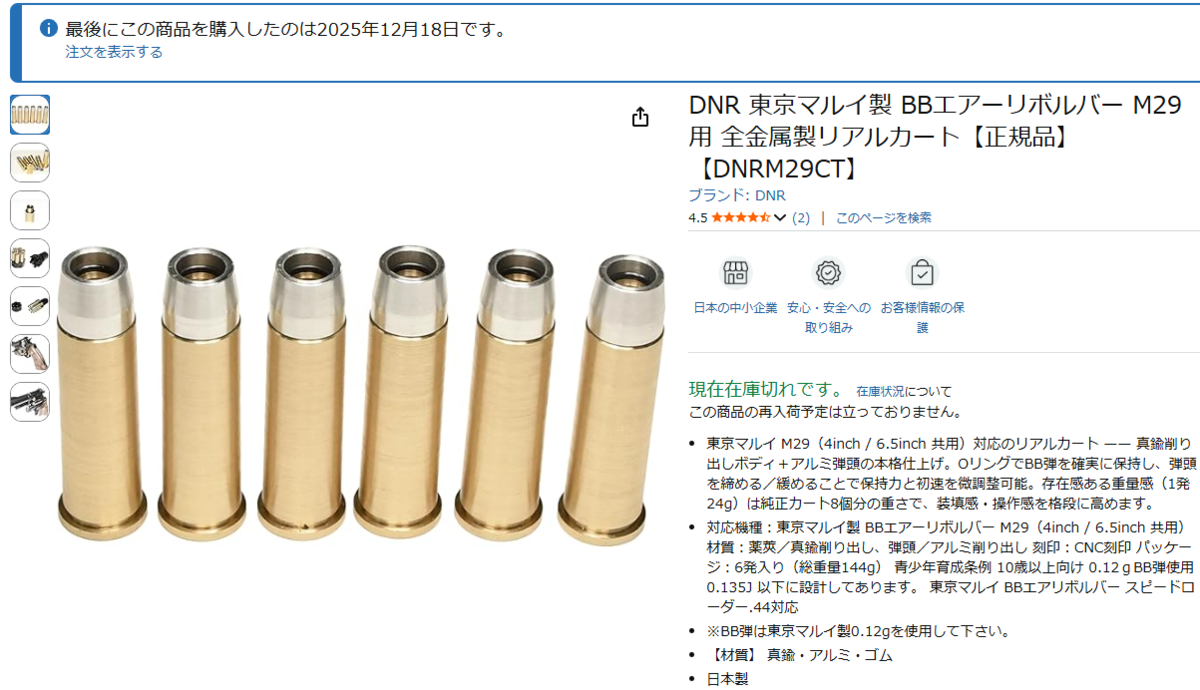Image resolution: width=1200 pixels, height=690 pixels.
Task: Select fifth thumbnail of disassembled cartridge
Action: click(30, 306)
